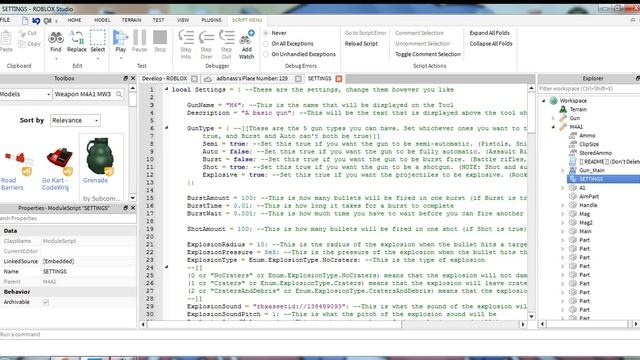
Task: Select StoredAmmo in the Explorer
Action: click(596, 153)
